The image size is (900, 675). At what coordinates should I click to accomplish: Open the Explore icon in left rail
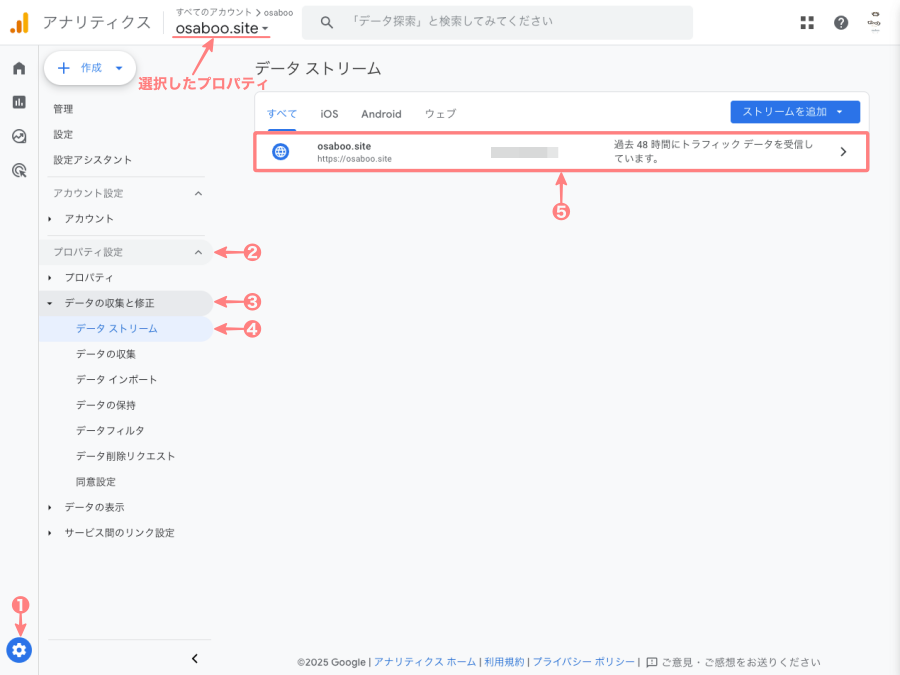(19, 136)
